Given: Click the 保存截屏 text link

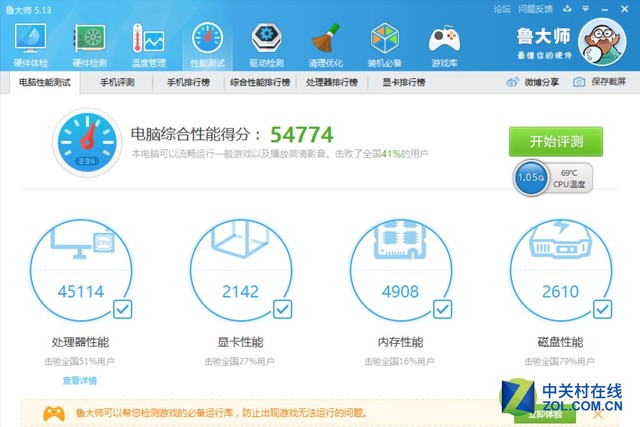Looking at the screenshot, I should click(x=609, y=82).
